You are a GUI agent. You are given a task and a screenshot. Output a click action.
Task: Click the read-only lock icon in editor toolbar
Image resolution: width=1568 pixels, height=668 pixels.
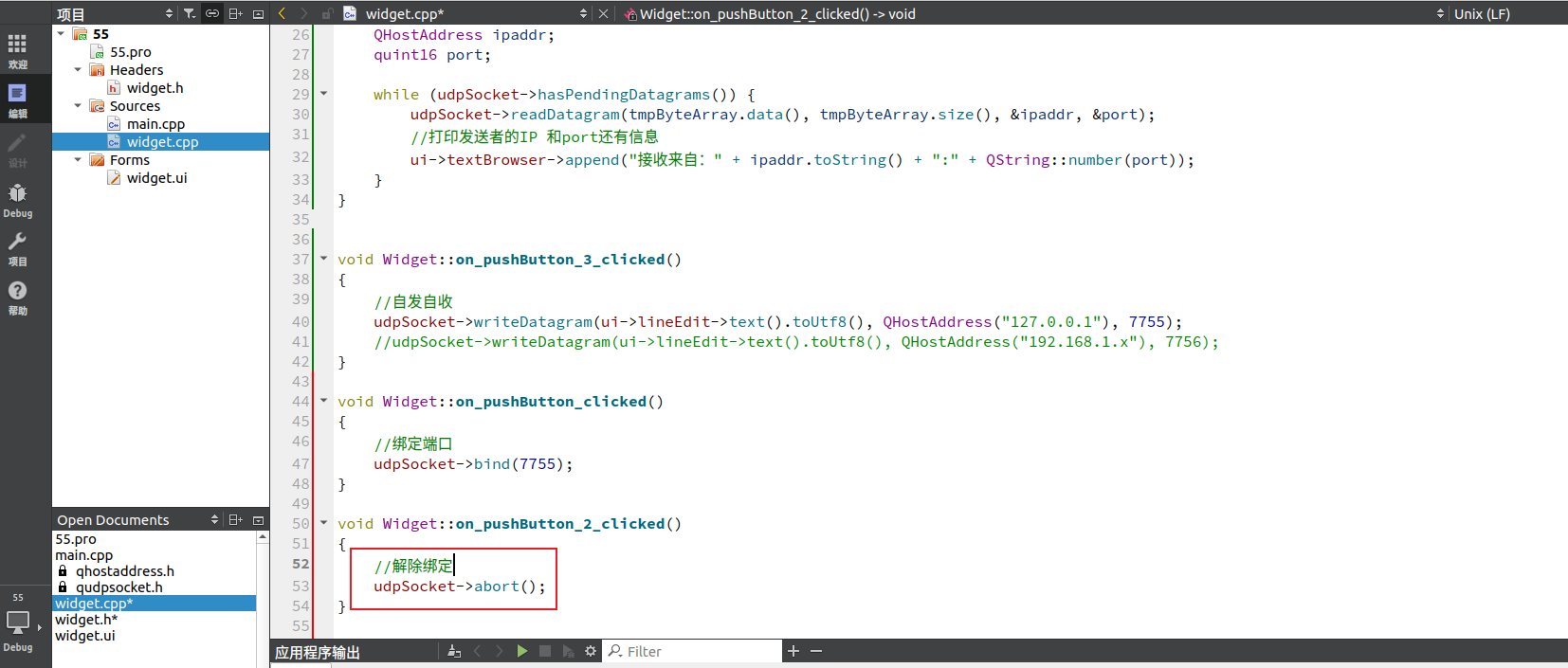(x=327, y=13)
